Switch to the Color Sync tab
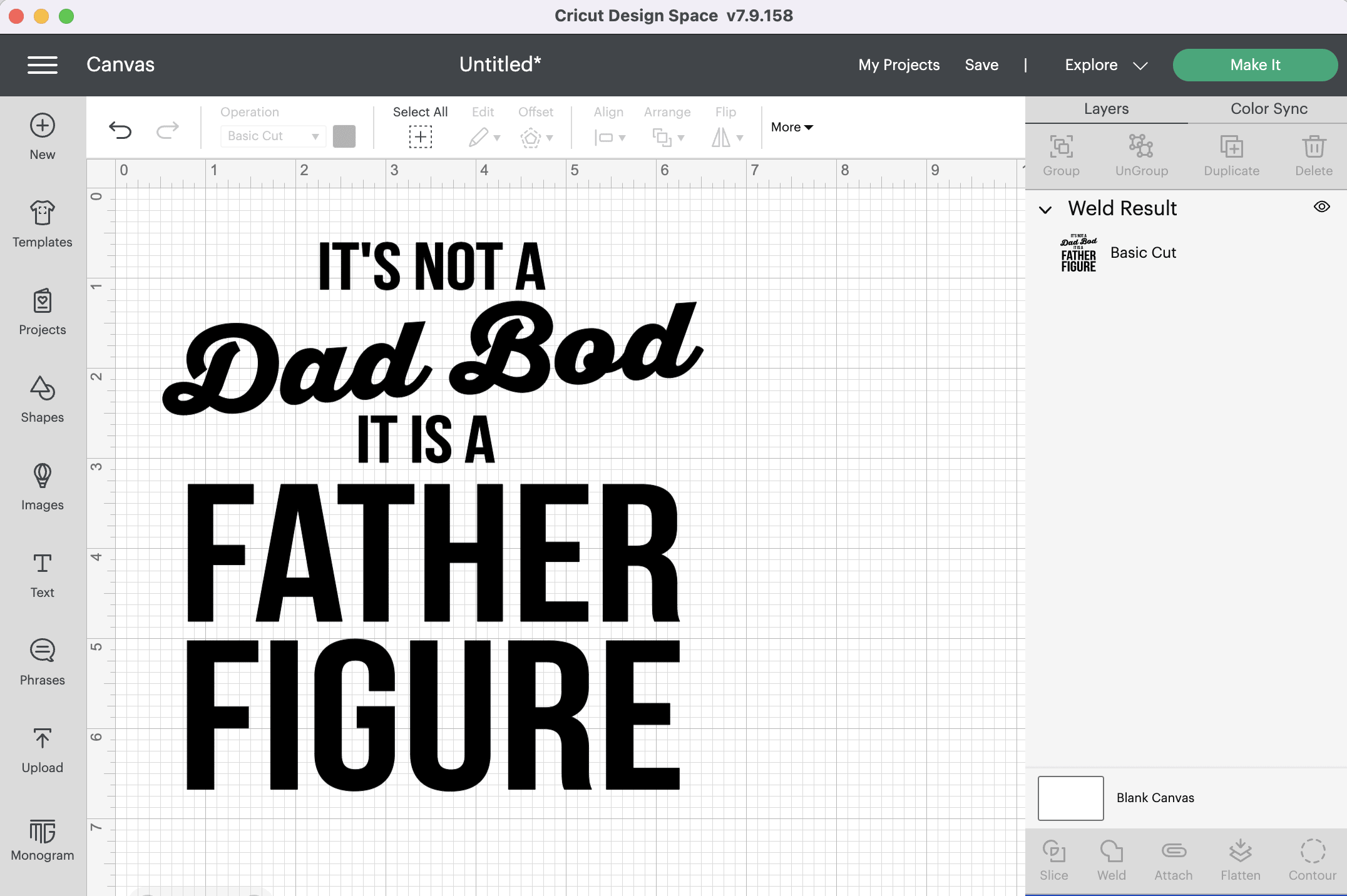Screen dimensions: 1347x896 click(x=1269, y=109)
